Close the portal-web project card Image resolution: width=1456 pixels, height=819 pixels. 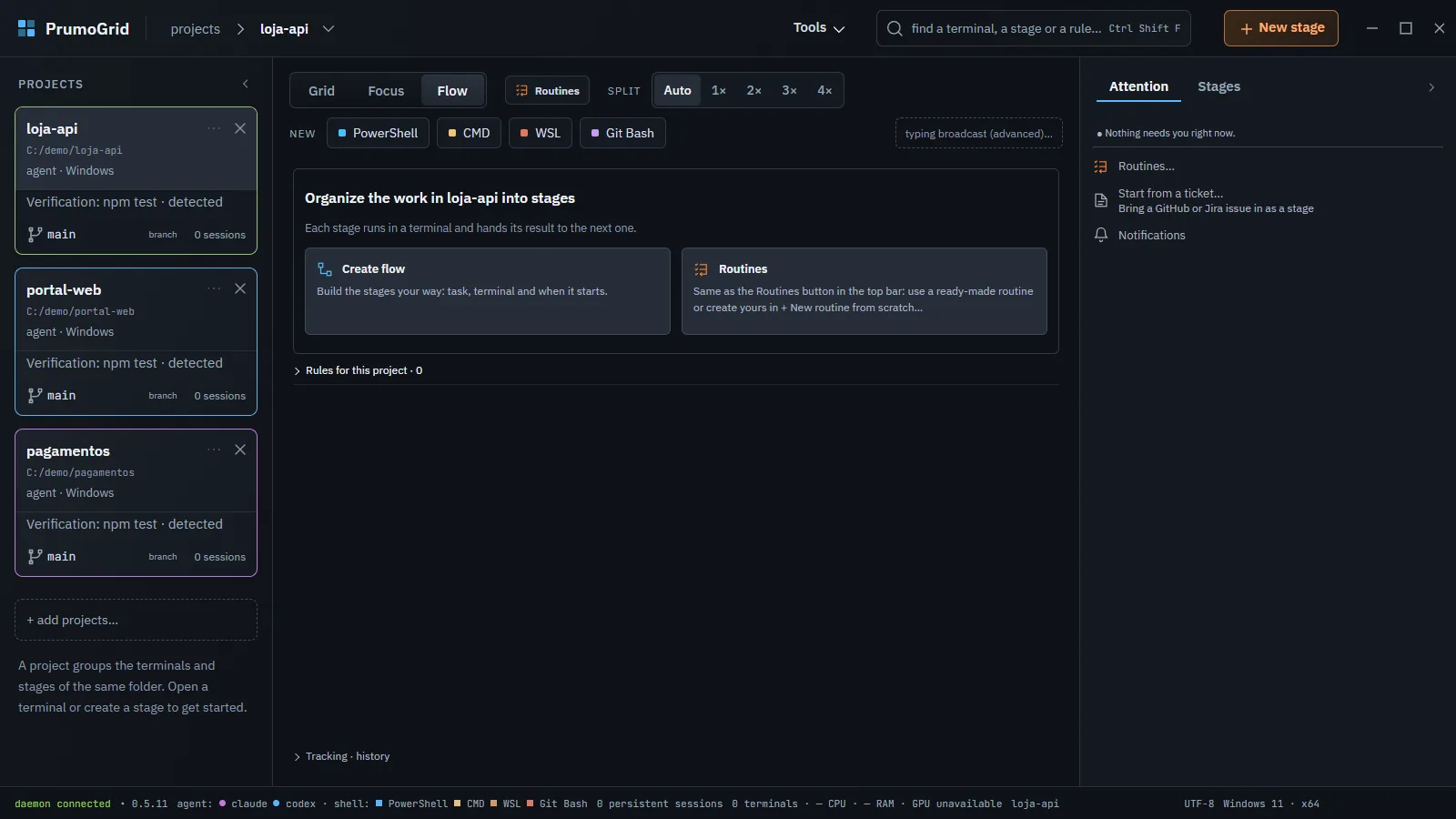click(240, 288)
